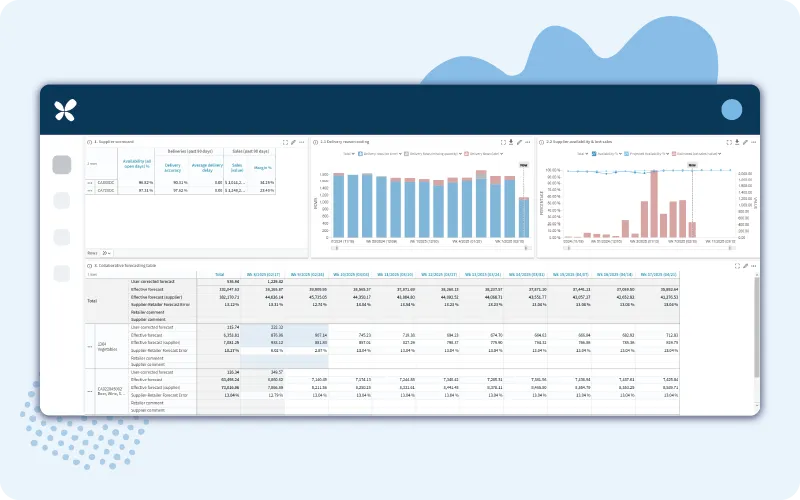Click the Margin % column header
Image resolution: width=800 pixels, height=500 pixels.
[265, 168]
